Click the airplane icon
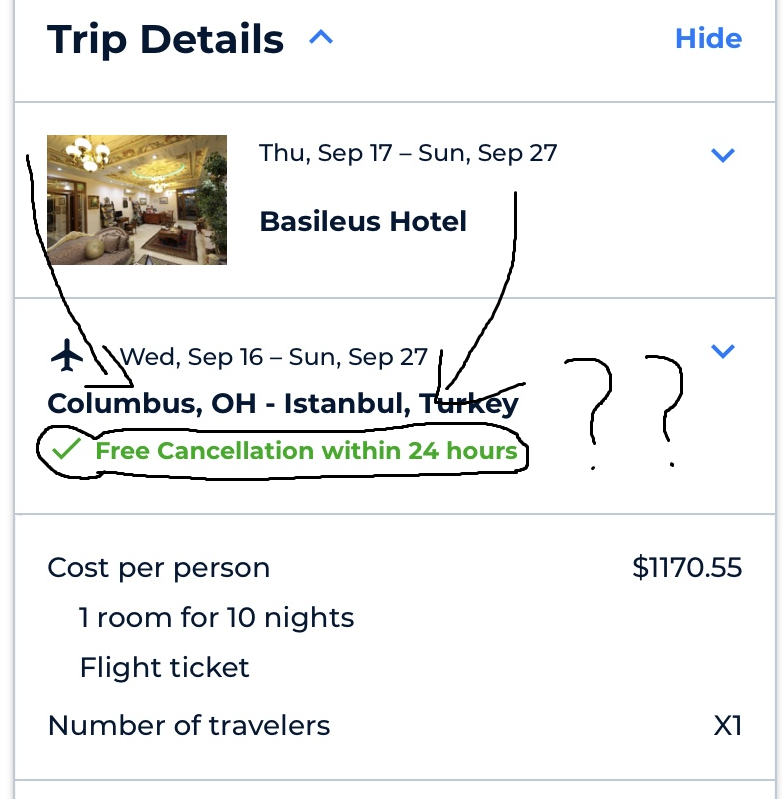 (67, 355)
